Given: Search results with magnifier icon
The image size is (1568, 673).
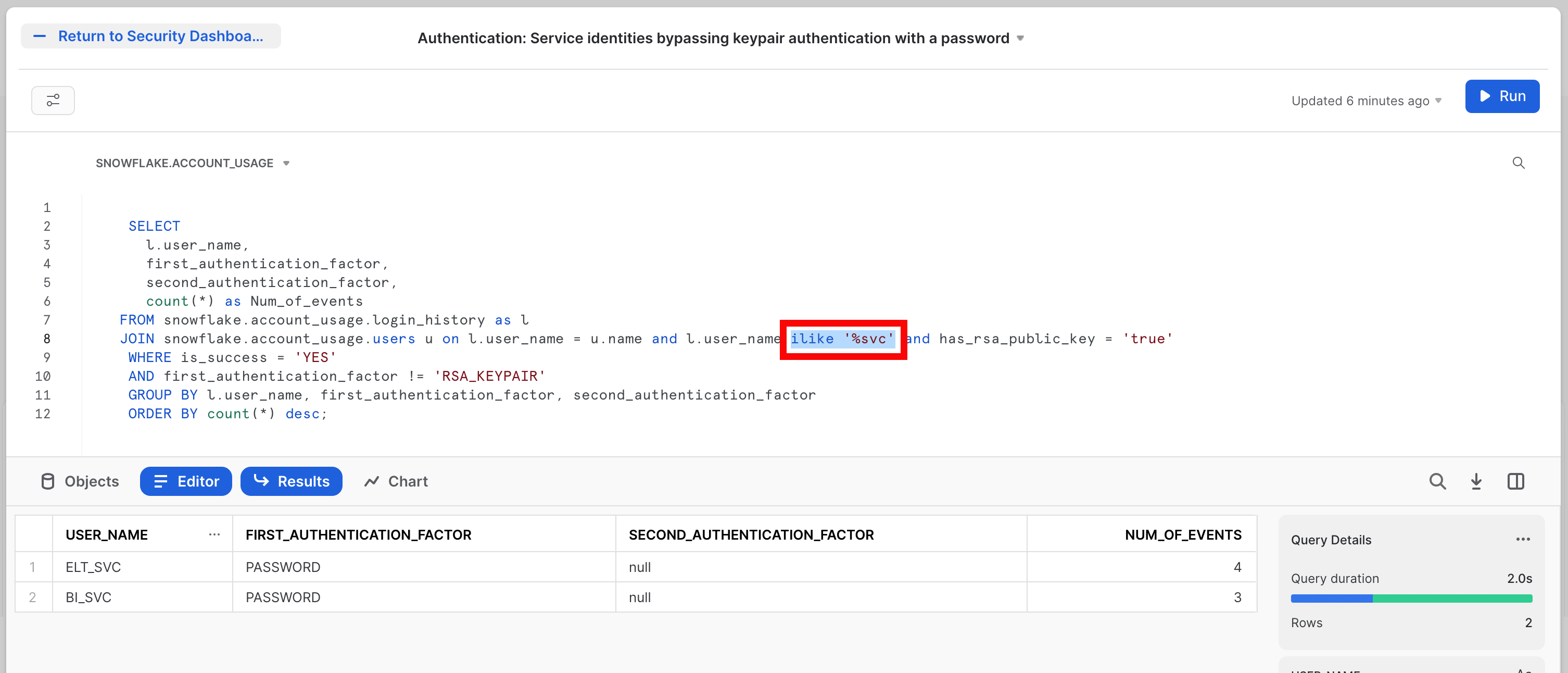Looking at the screenshot, I should tap(1437, 482).
